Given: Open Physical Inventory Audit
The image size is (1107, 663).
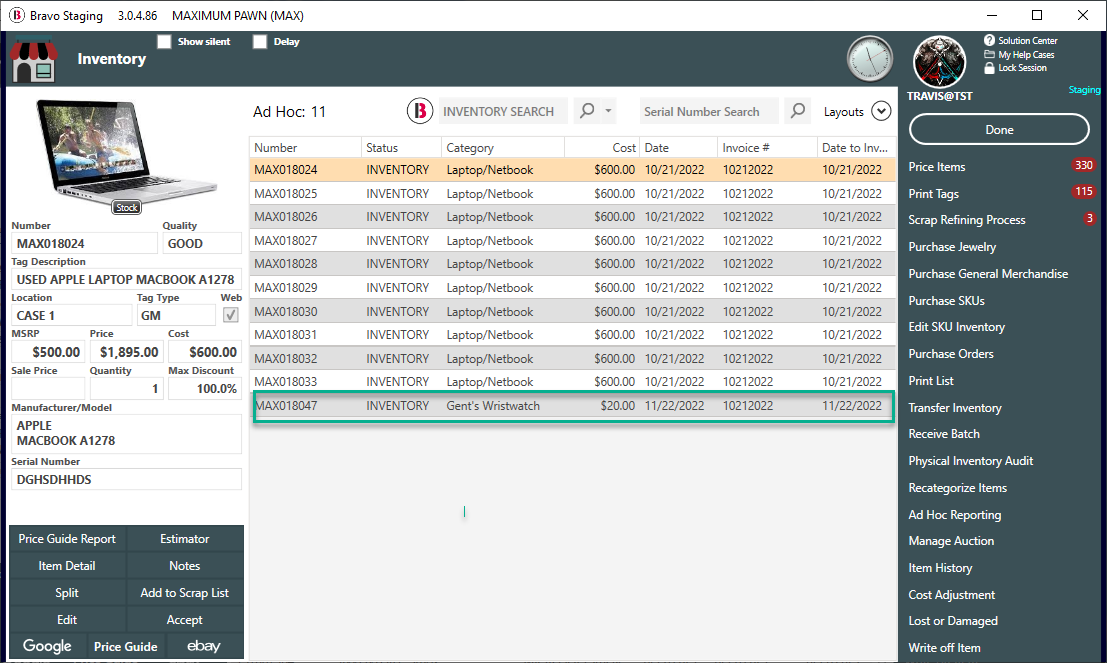Looking at the screenshot, I should (x=970, y=460).
